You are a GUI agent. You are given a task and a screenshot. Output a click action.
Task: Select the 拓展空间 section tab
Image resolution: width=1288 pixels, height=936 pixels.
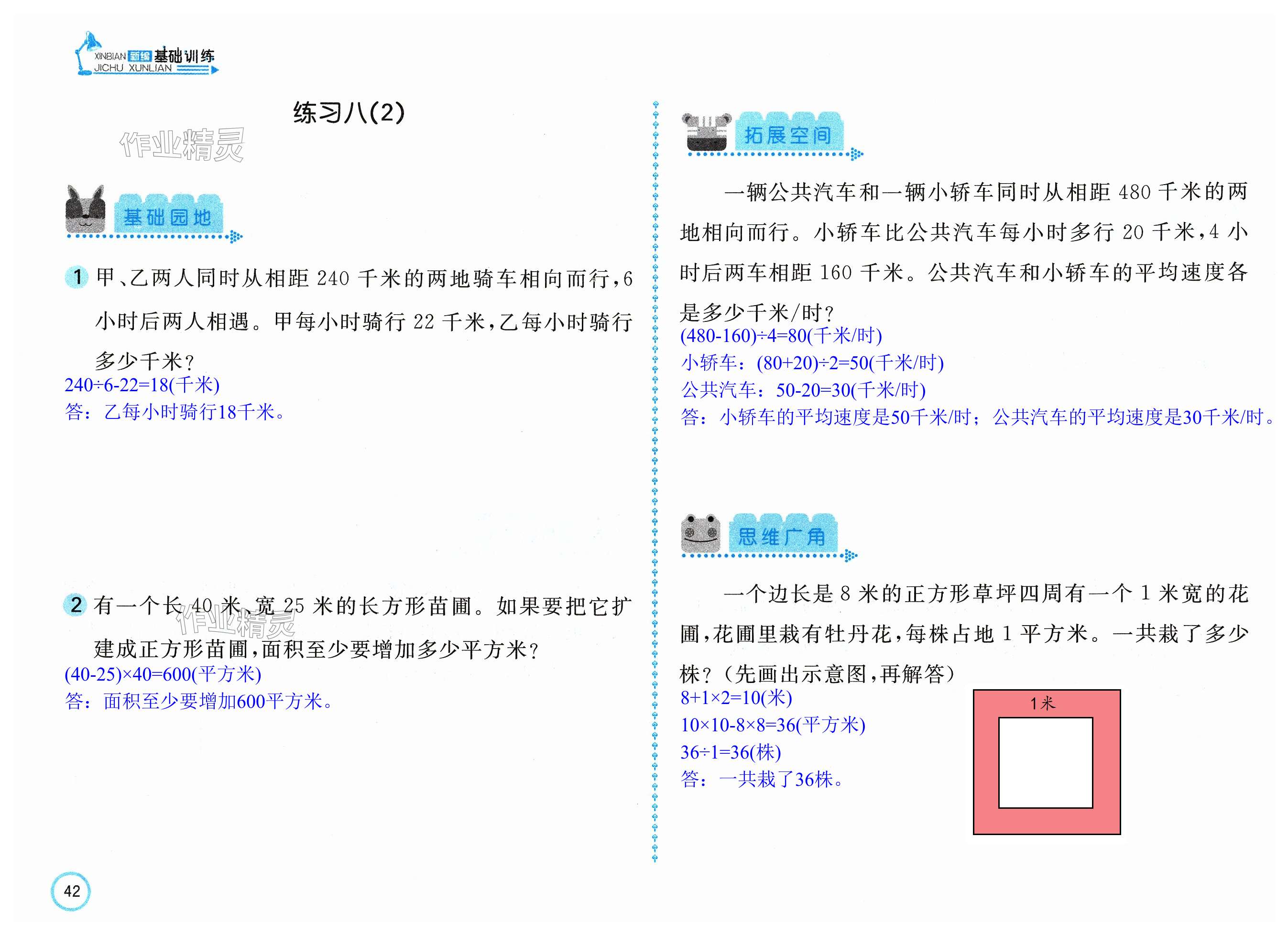pyautogui.click(x=788, y=134)
